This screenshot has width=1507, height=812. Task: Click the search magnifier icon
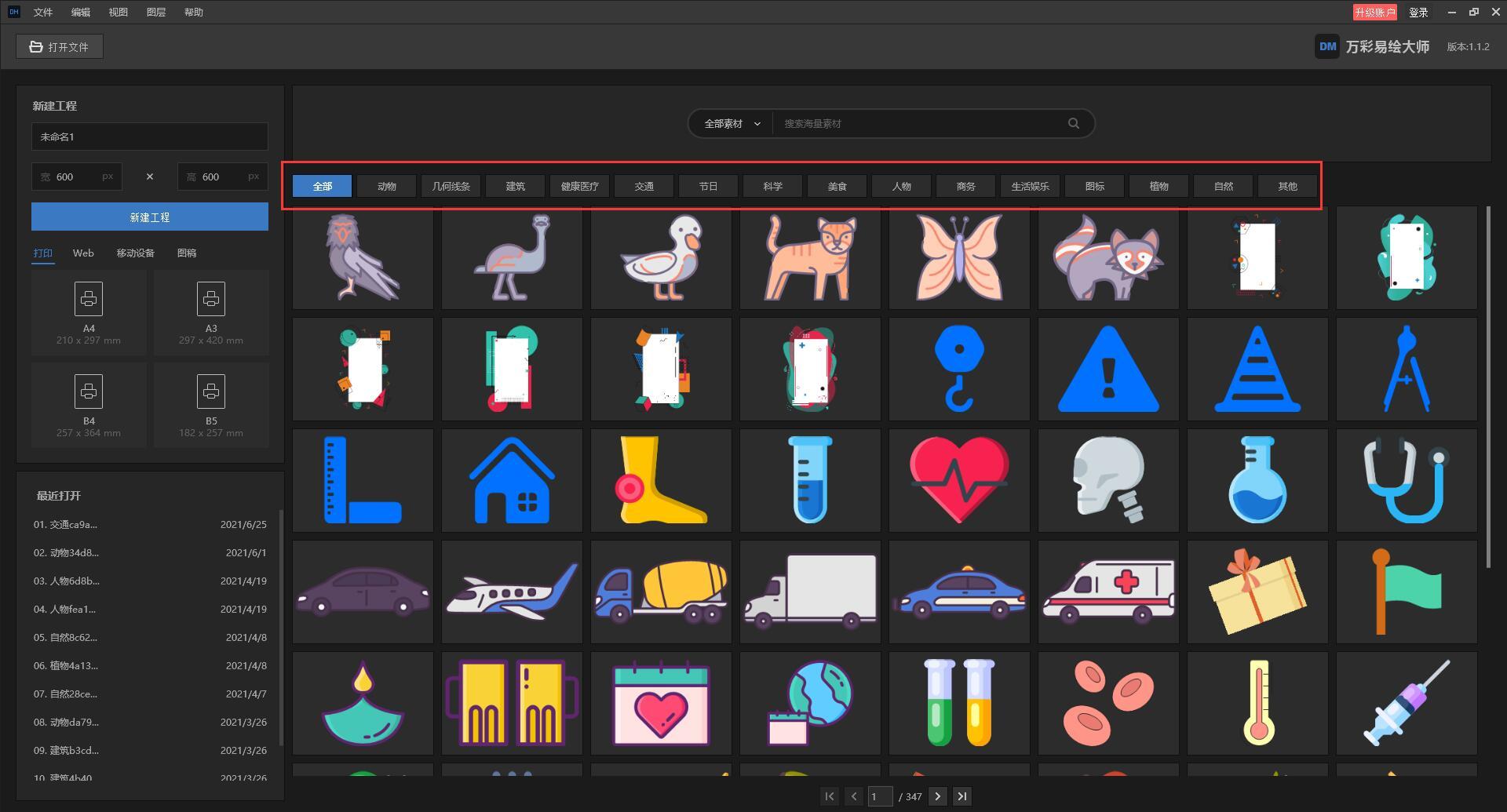tap(1073, 123)
